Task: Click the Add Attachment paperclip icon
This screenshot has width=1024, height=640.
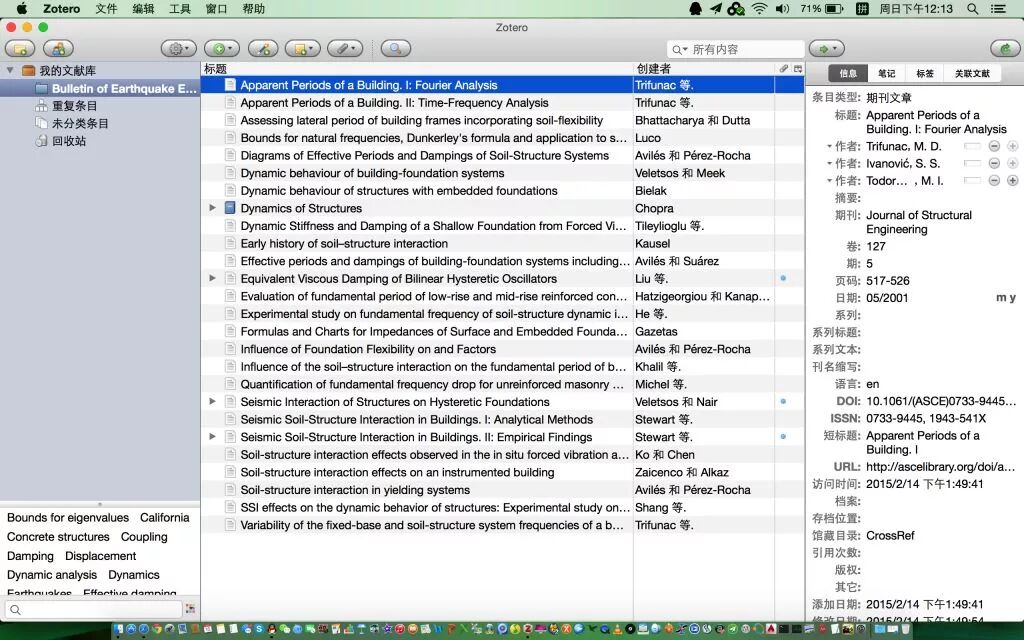Action: click(x=345, y=48)
